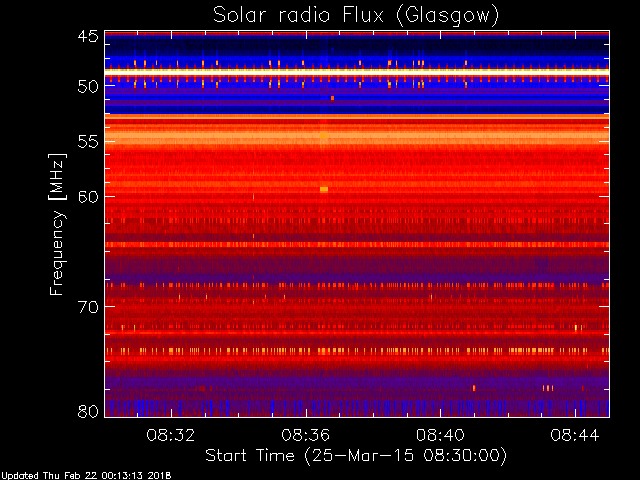The height and width of the screenshot is (480, 640).
Task: Click the orange blob at 60 MHz near 08:36
Action: pyautogui.click(x=324, y=189)
